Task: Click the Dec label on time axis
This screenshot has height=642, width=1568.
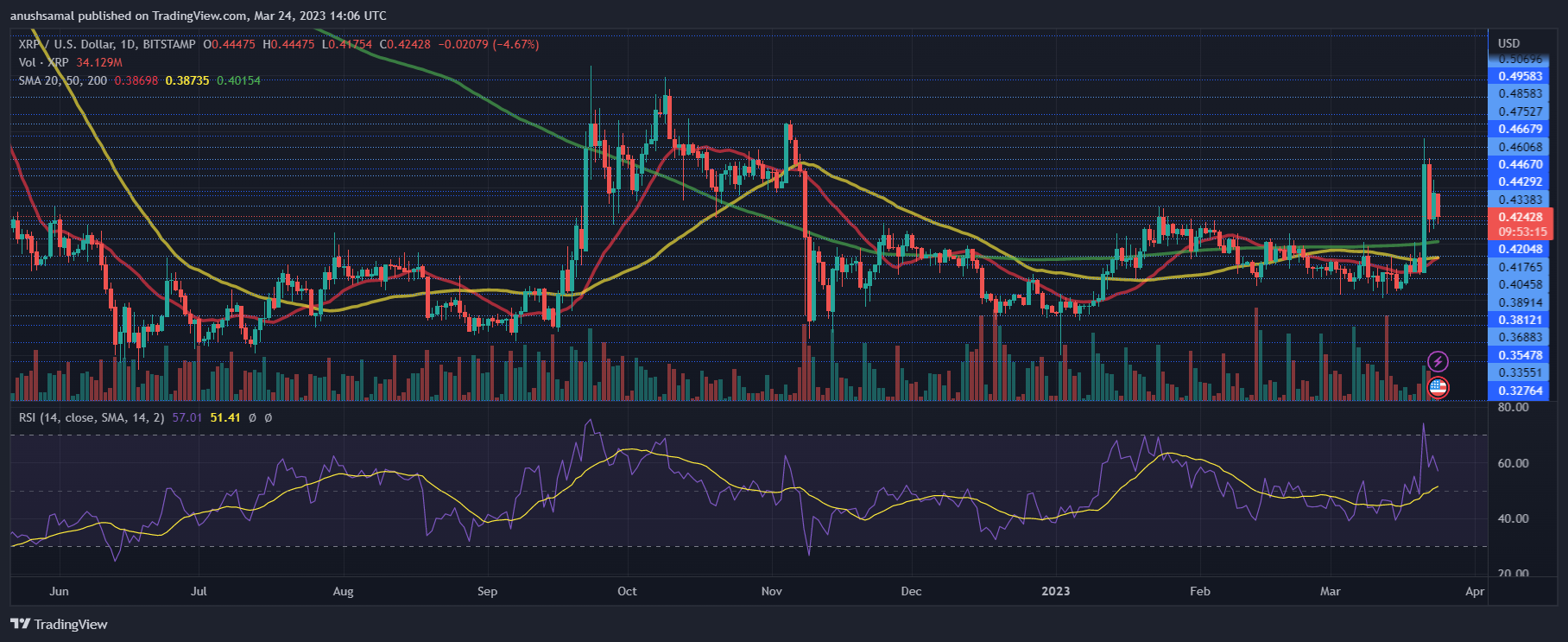Action: 911,591
